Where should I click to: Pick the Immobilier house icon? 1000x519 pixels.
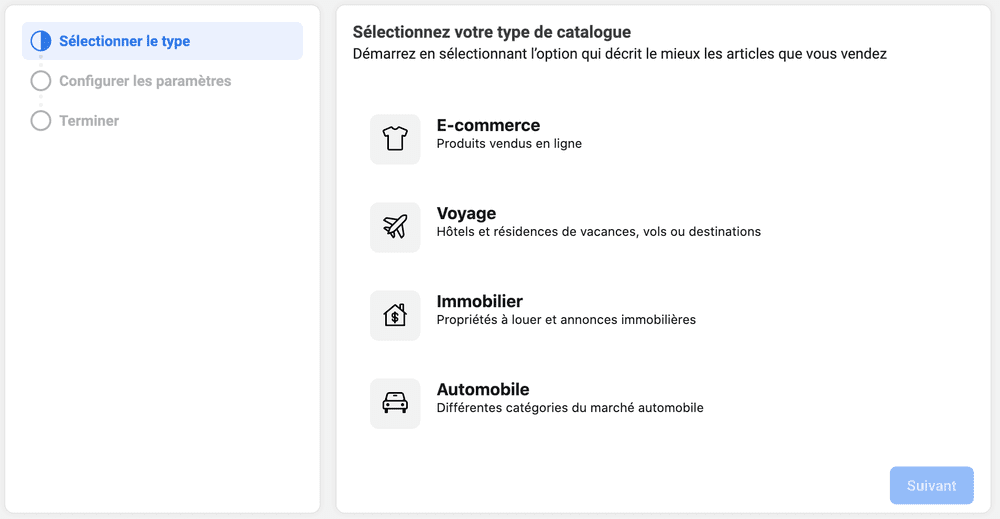click(395, 315)
